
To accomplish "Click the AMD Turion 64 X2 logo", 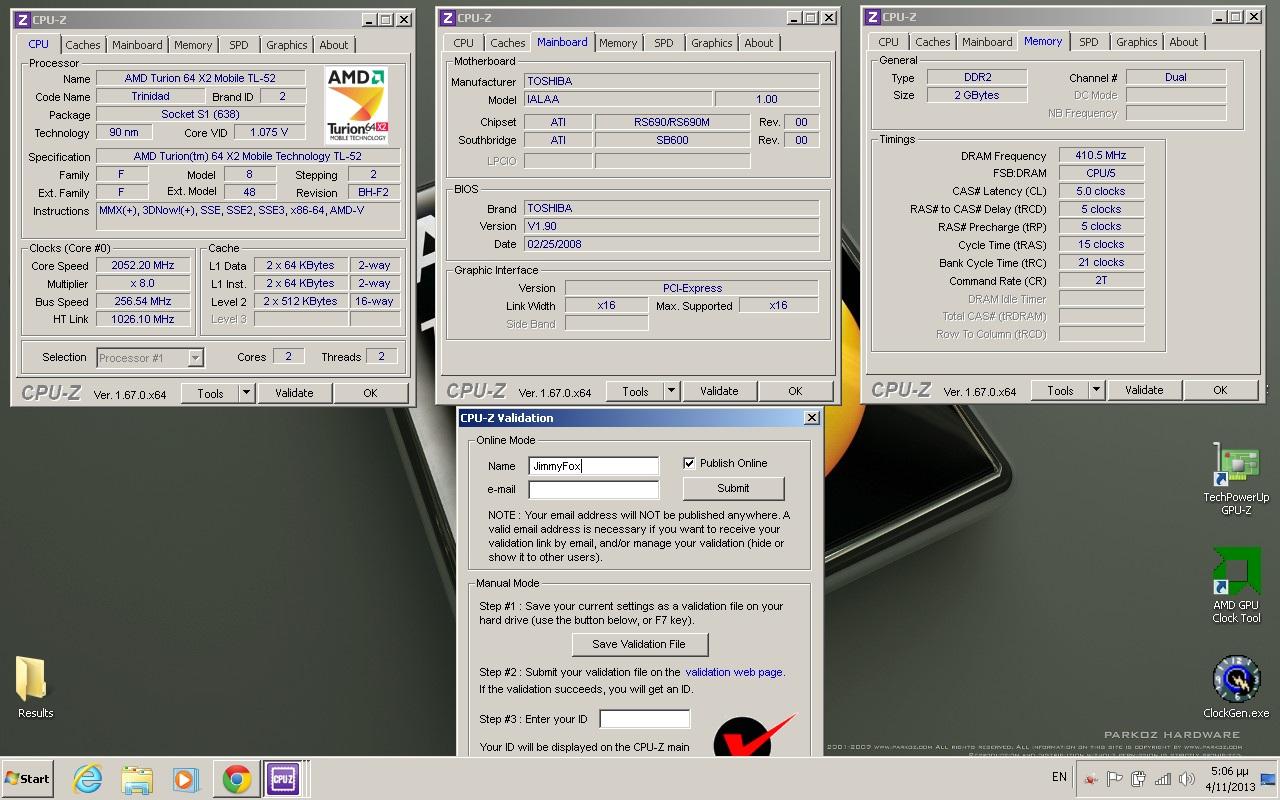I will (357, 105).
